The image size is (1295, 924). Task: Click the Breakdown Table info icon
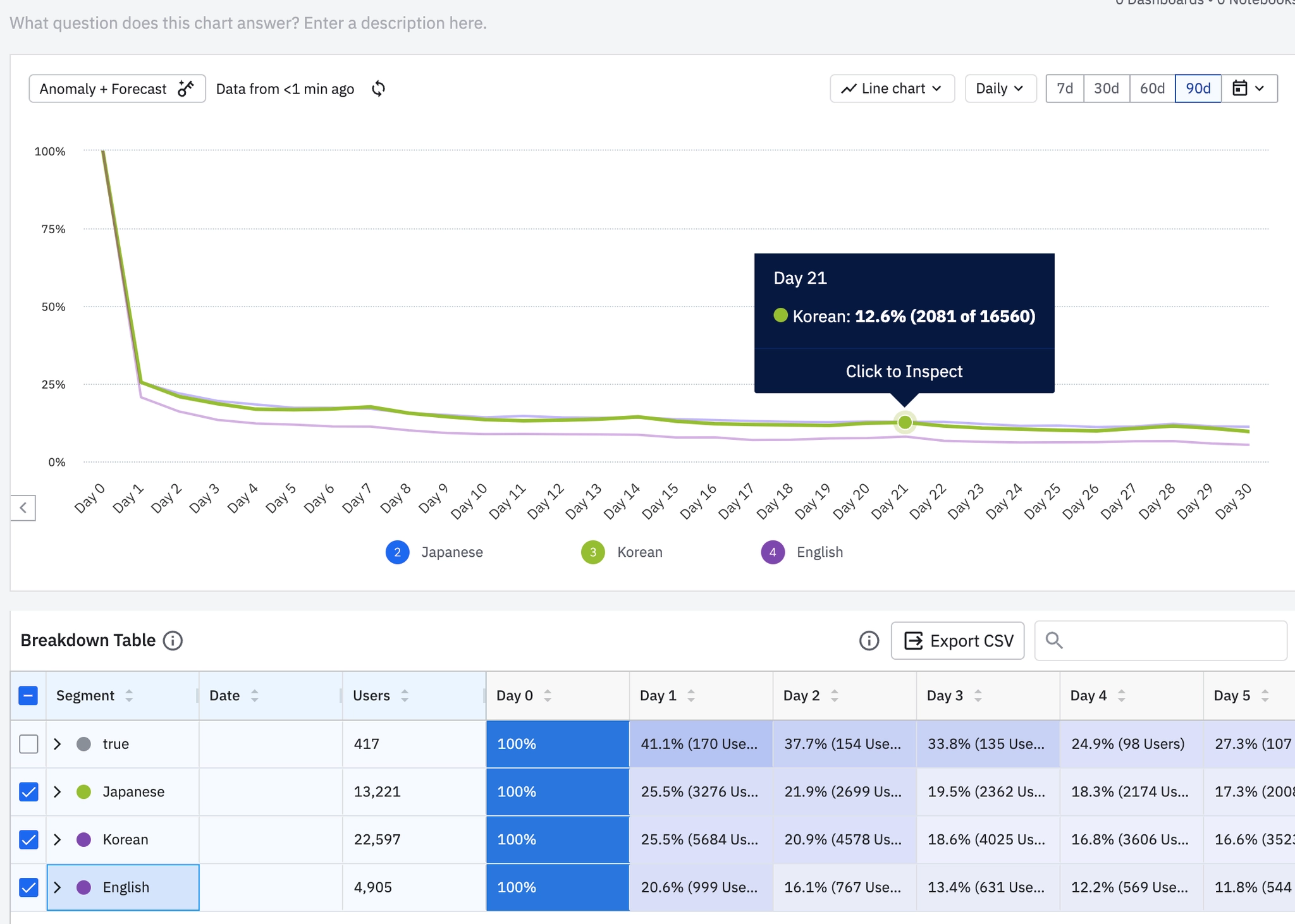click(173, 640)
